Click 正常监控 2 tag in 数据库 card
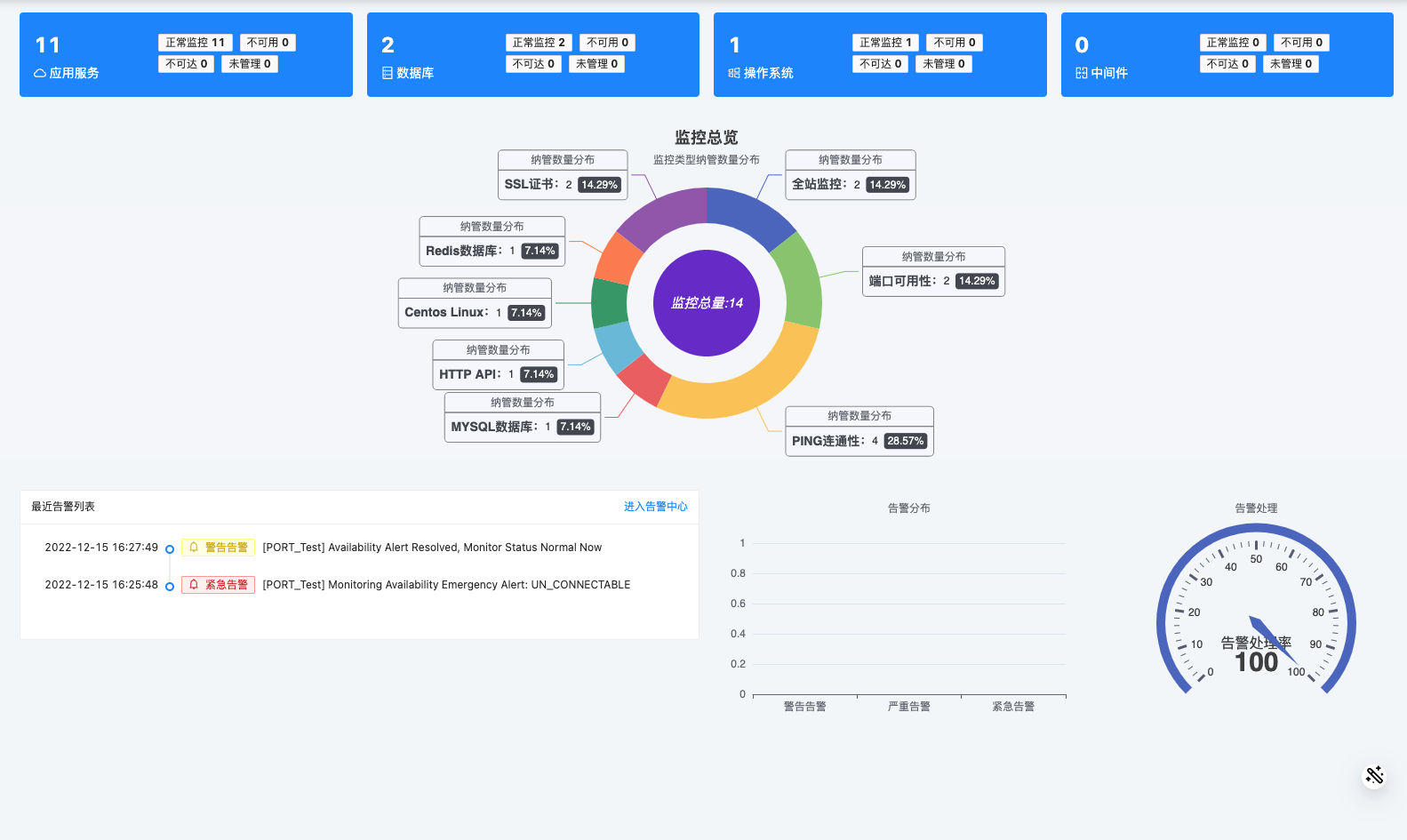1407x840 pixels. 539,43
